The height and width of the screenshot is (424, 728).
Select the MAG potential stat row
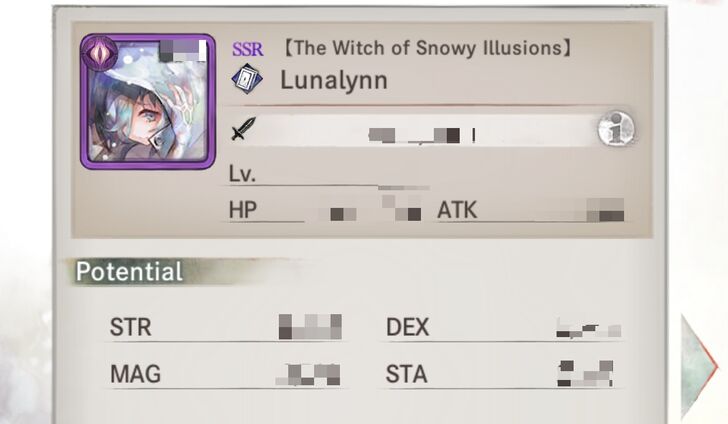(226, 374)
